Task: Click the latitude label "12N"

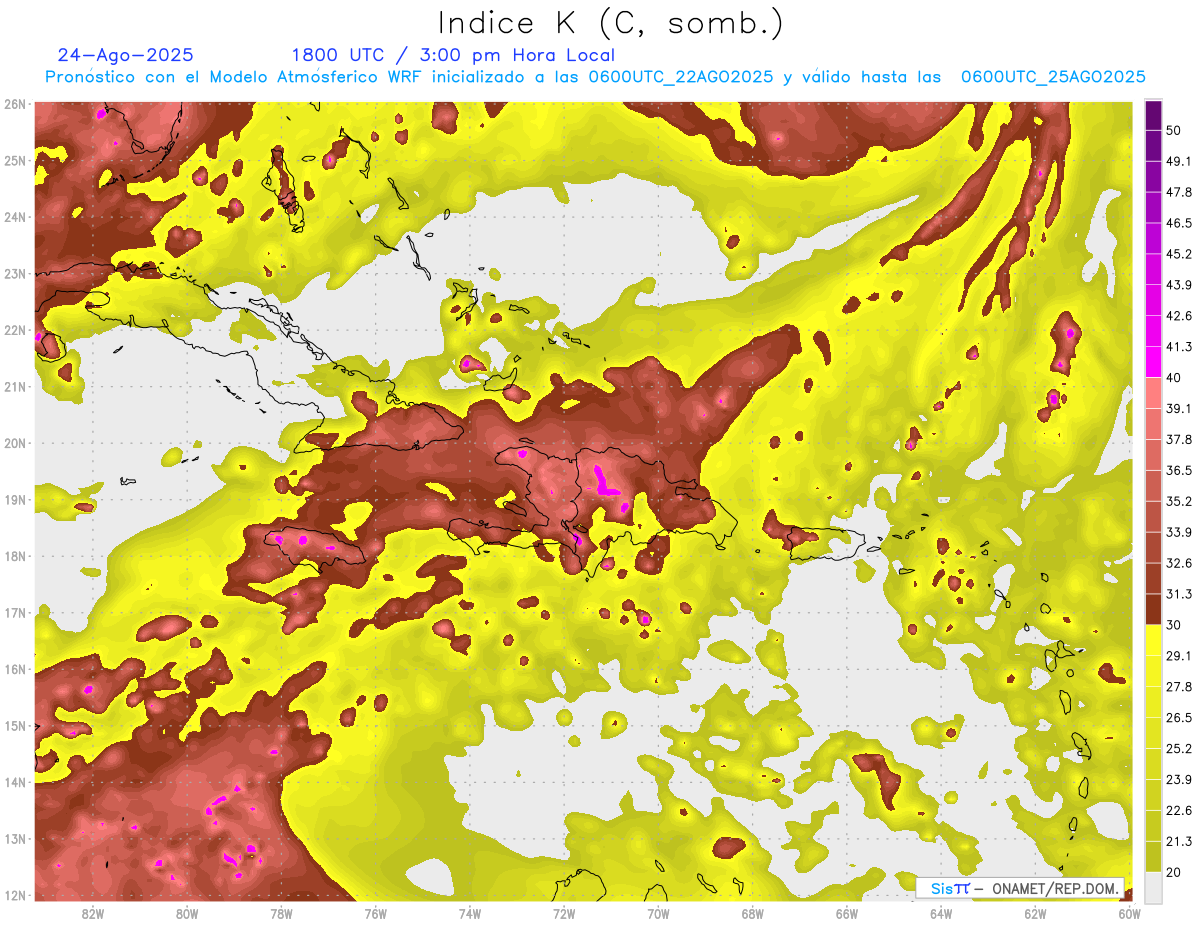Action: 15,895
